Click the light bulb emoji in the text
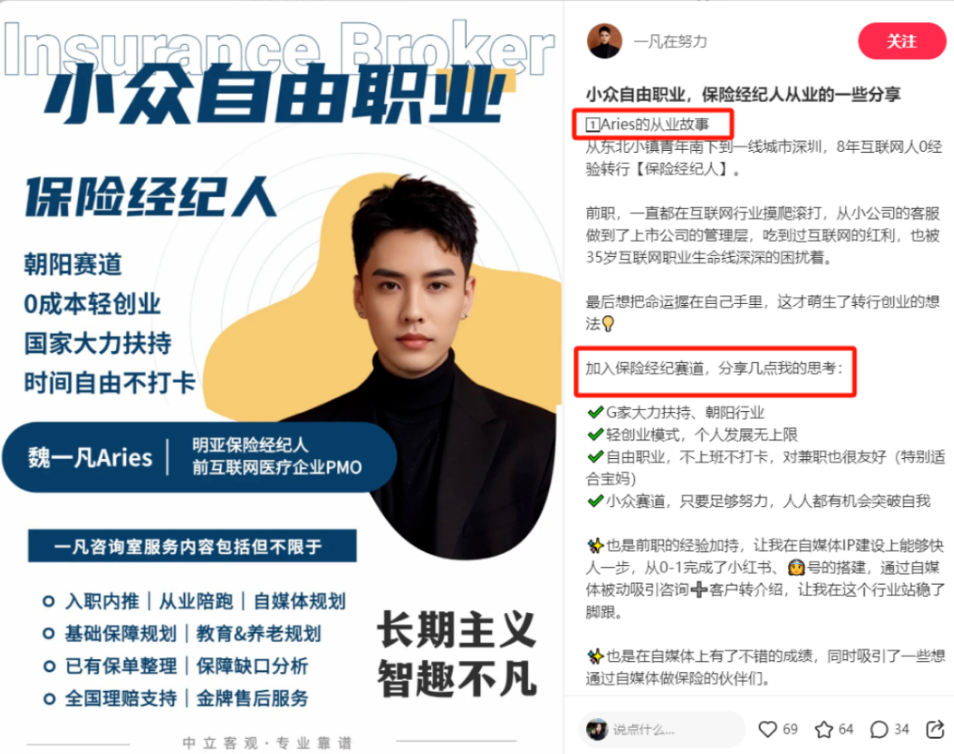954x754 pixels. pyautogui.click(x=608, y=324)
